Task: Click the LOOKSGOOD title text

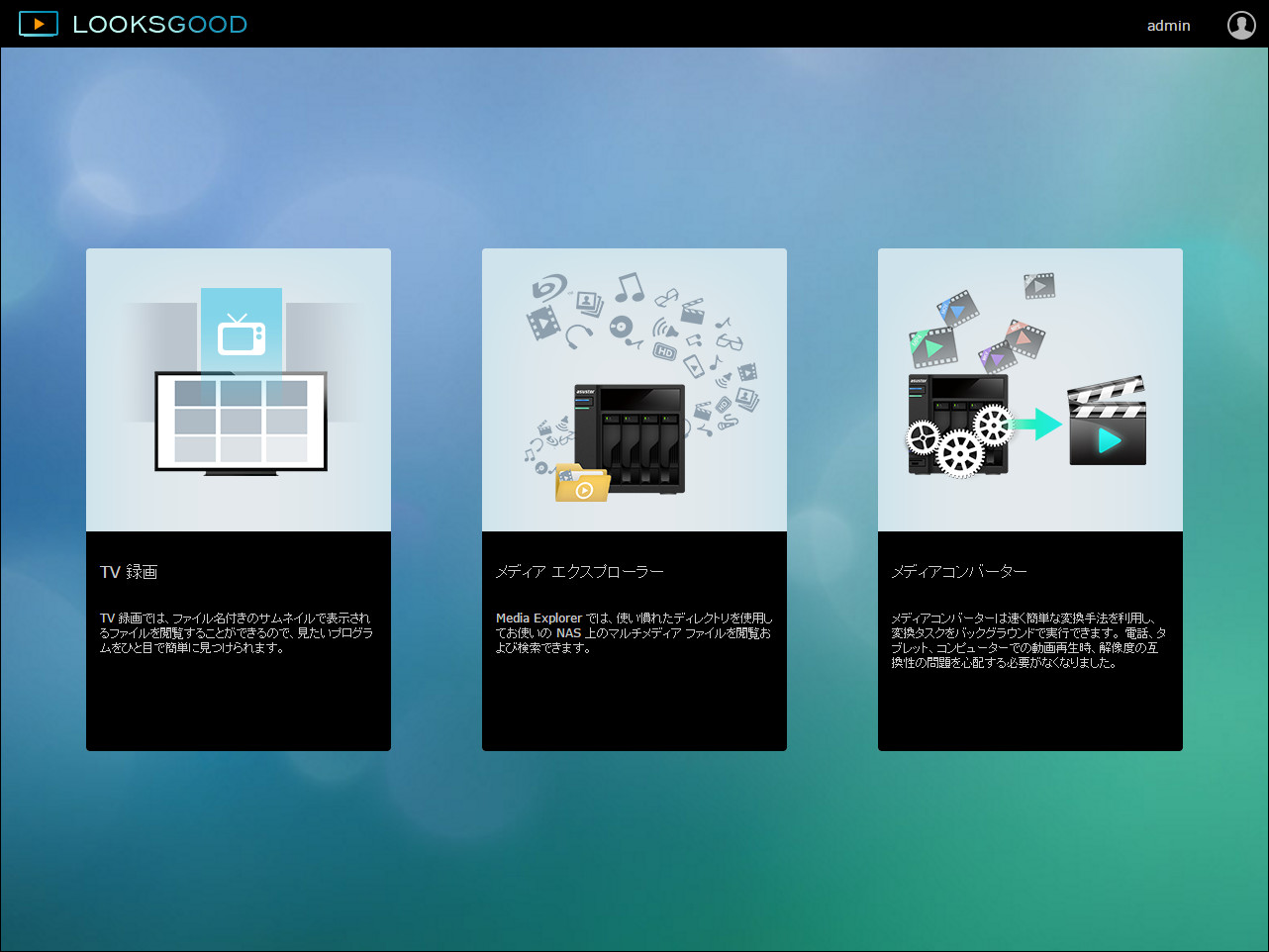Action: tap(160, 24)
